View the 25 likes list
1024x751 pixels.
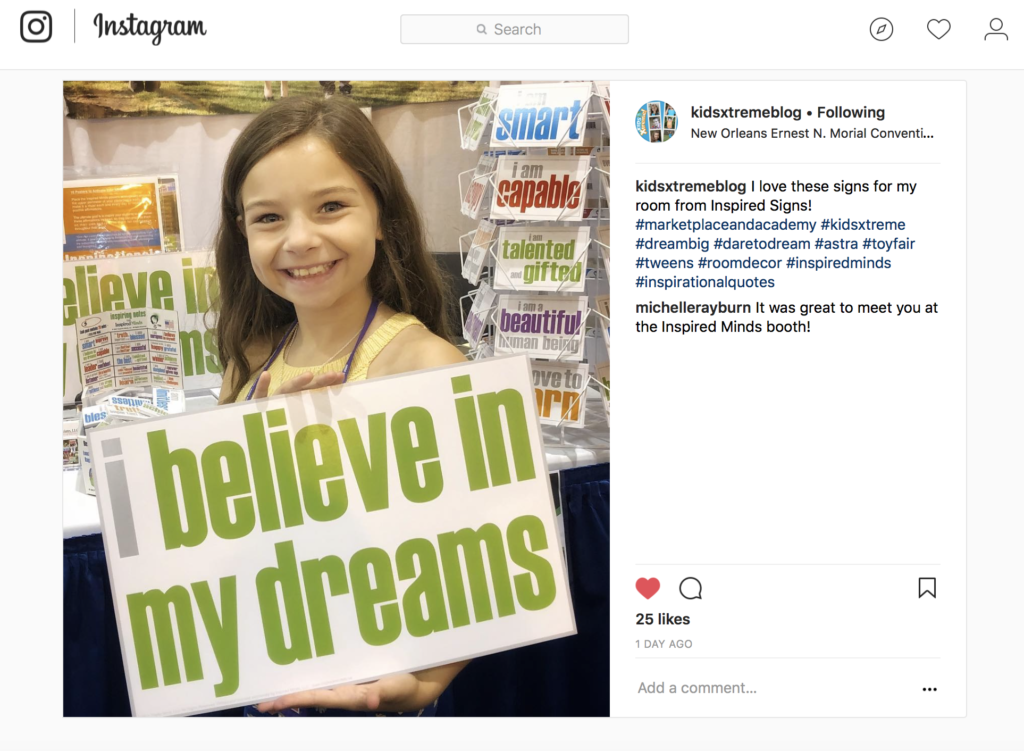pos(662,619)
